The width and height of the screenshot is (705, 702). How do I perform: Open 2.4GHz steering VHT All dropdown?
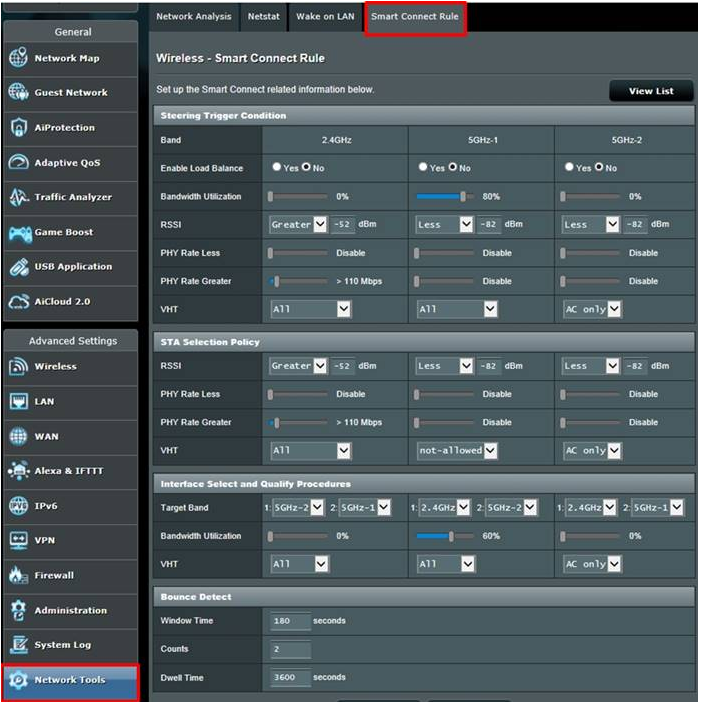coord(311,309)
